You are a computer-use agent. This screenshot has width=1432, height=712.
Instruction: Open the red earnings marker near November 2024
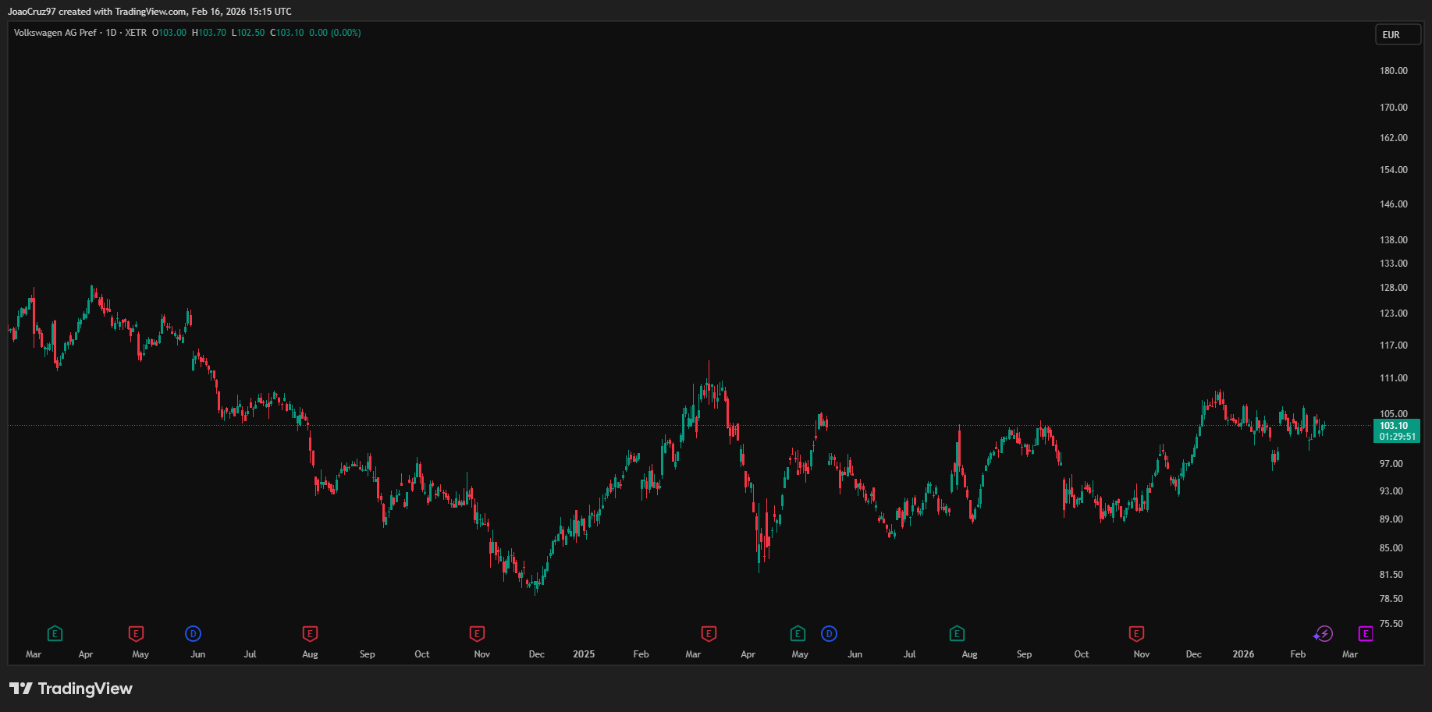pyautogui.click(x=477, y=633)
